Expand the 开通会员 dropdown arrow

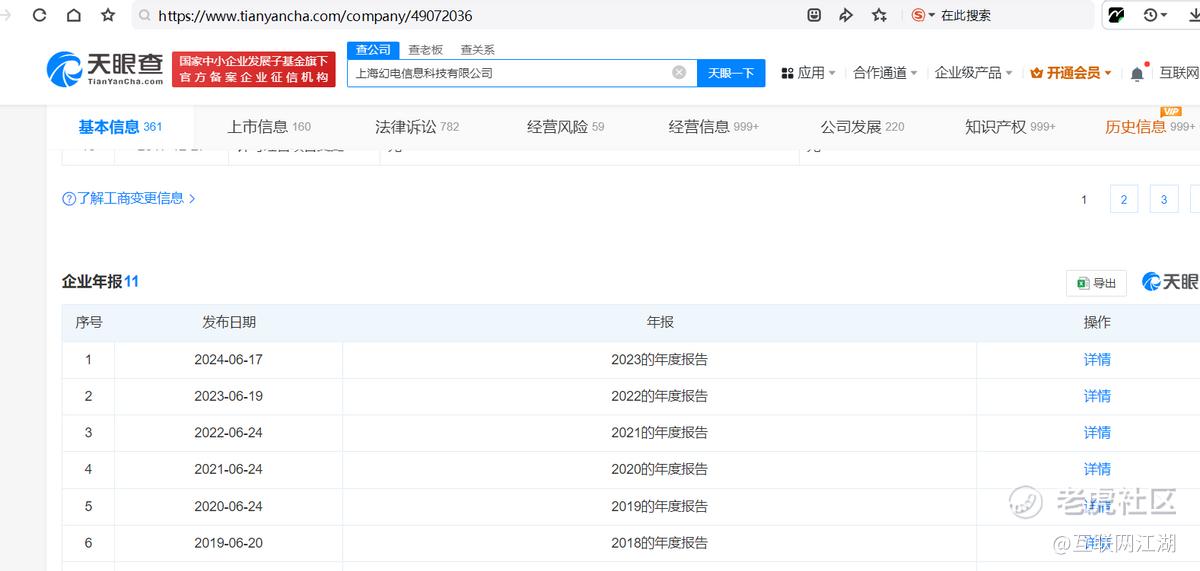tap(1108, 74)
